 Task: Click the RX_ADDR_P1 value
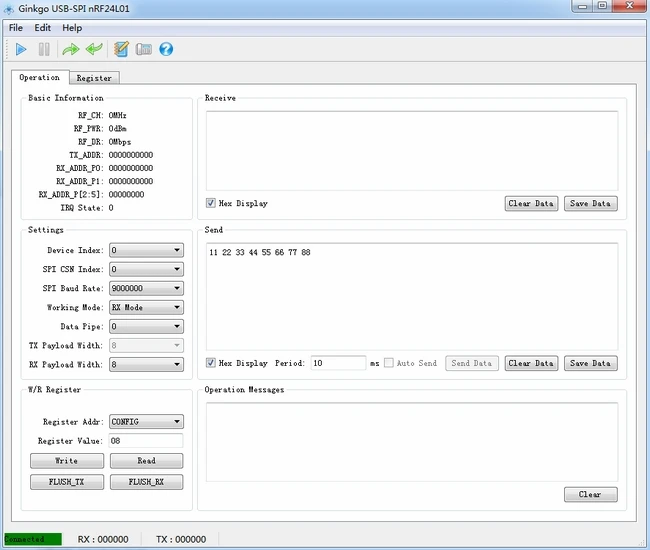131,181
